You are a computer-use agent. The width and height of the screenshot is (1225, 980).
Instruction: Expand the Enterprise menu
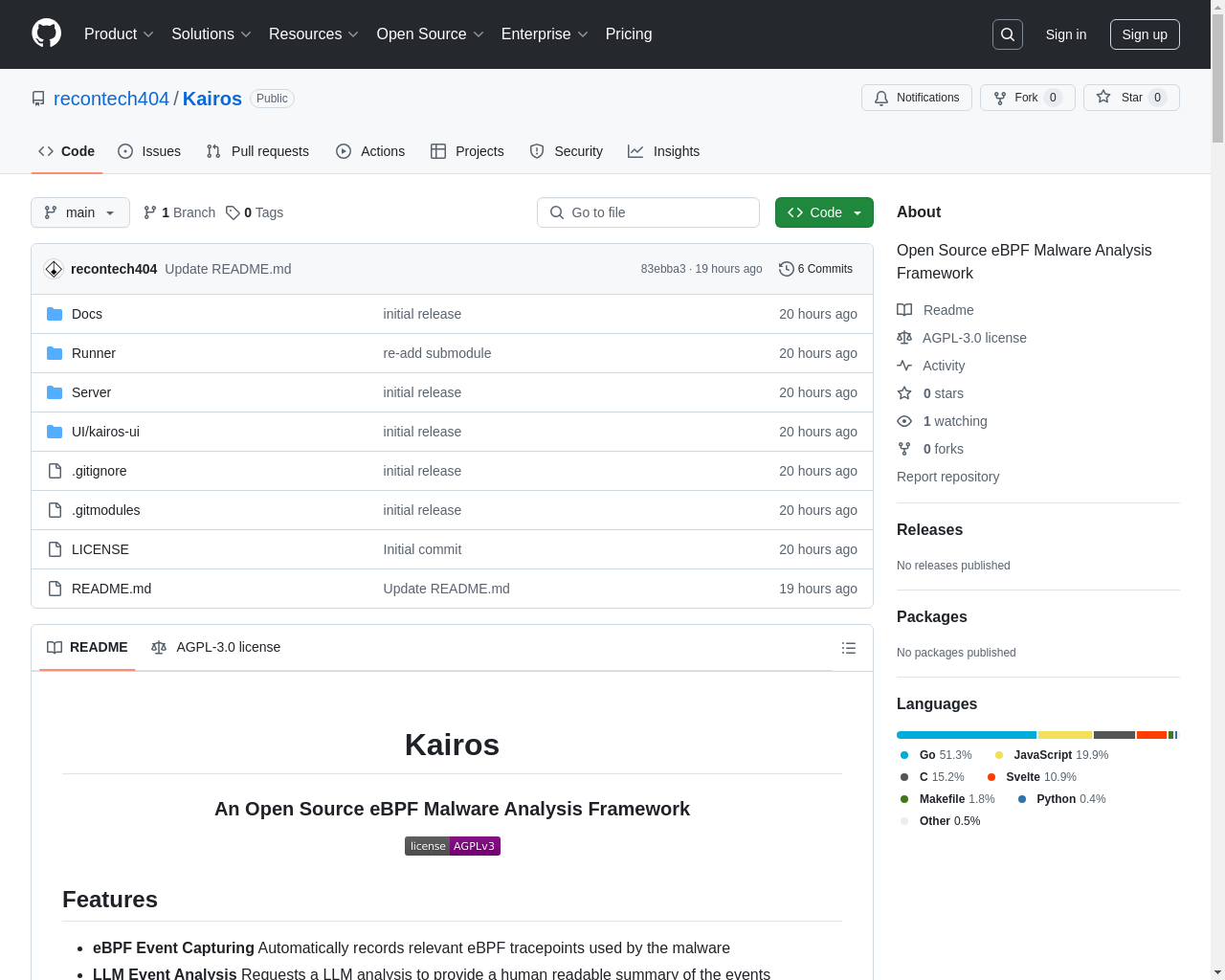(545, 34)
